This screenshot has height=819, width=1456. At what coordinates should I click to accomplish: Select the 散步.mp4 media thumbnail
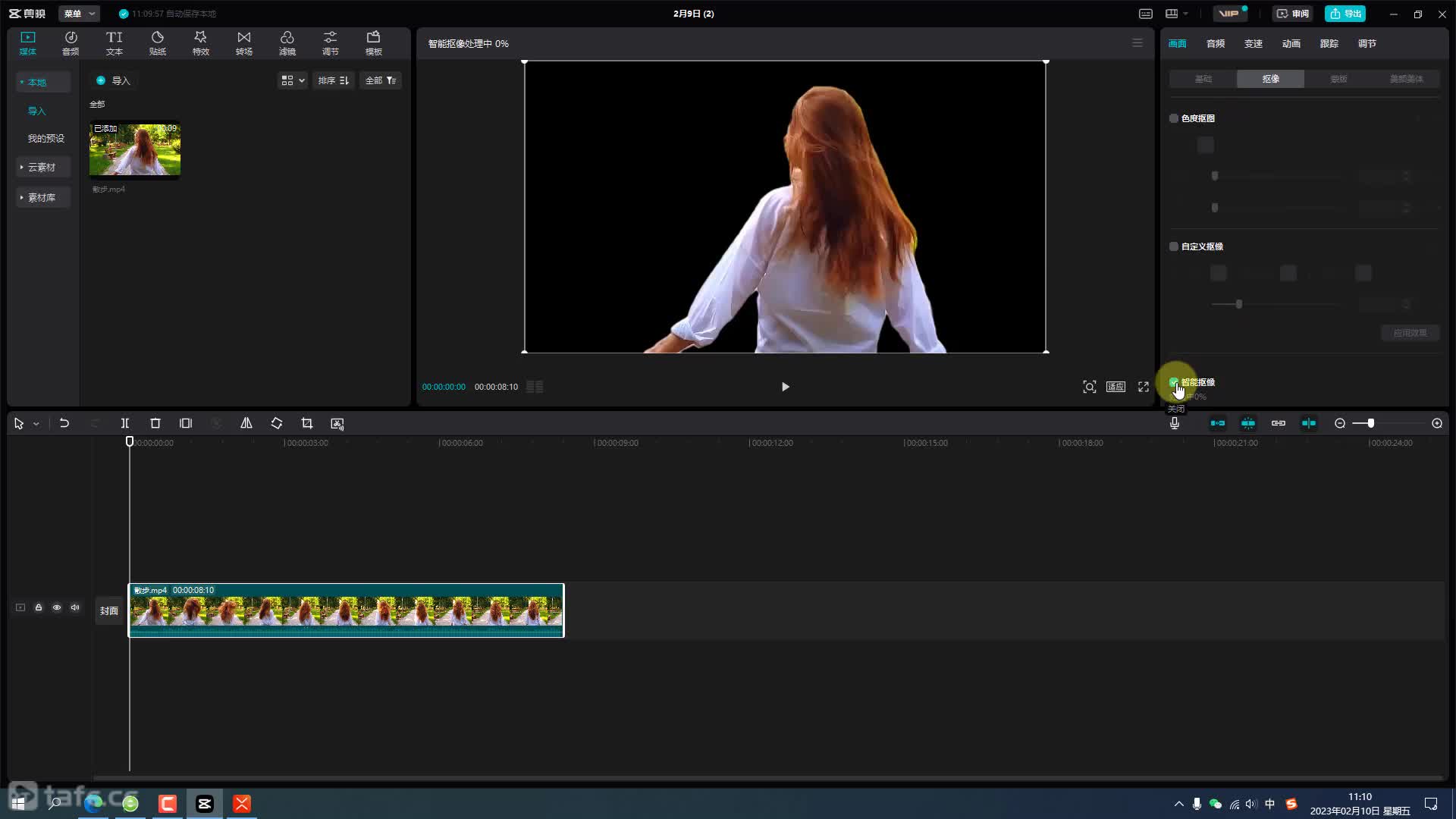point(135,149)
